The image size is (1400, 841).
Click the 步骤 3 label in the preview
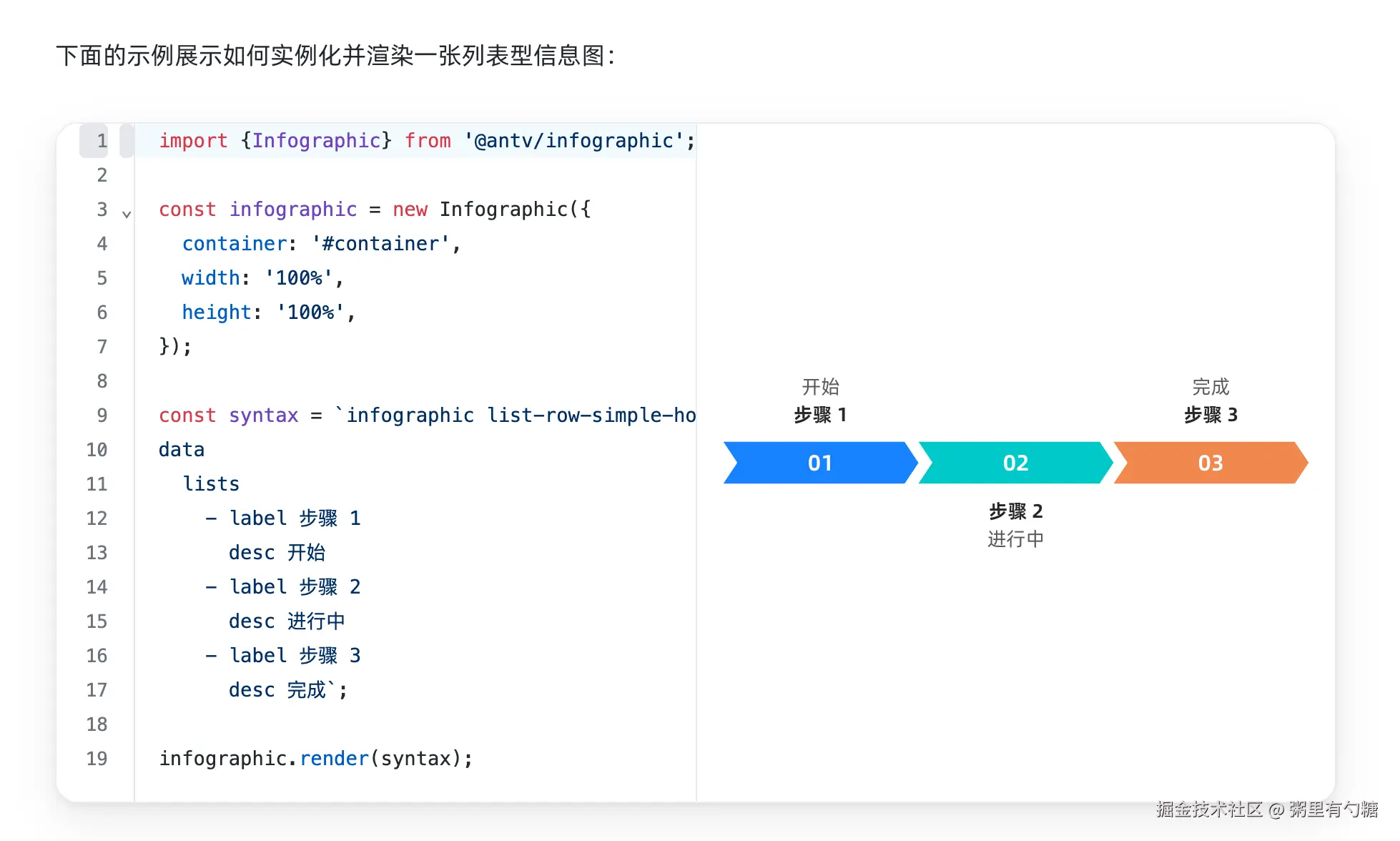tap(1211, 415)
